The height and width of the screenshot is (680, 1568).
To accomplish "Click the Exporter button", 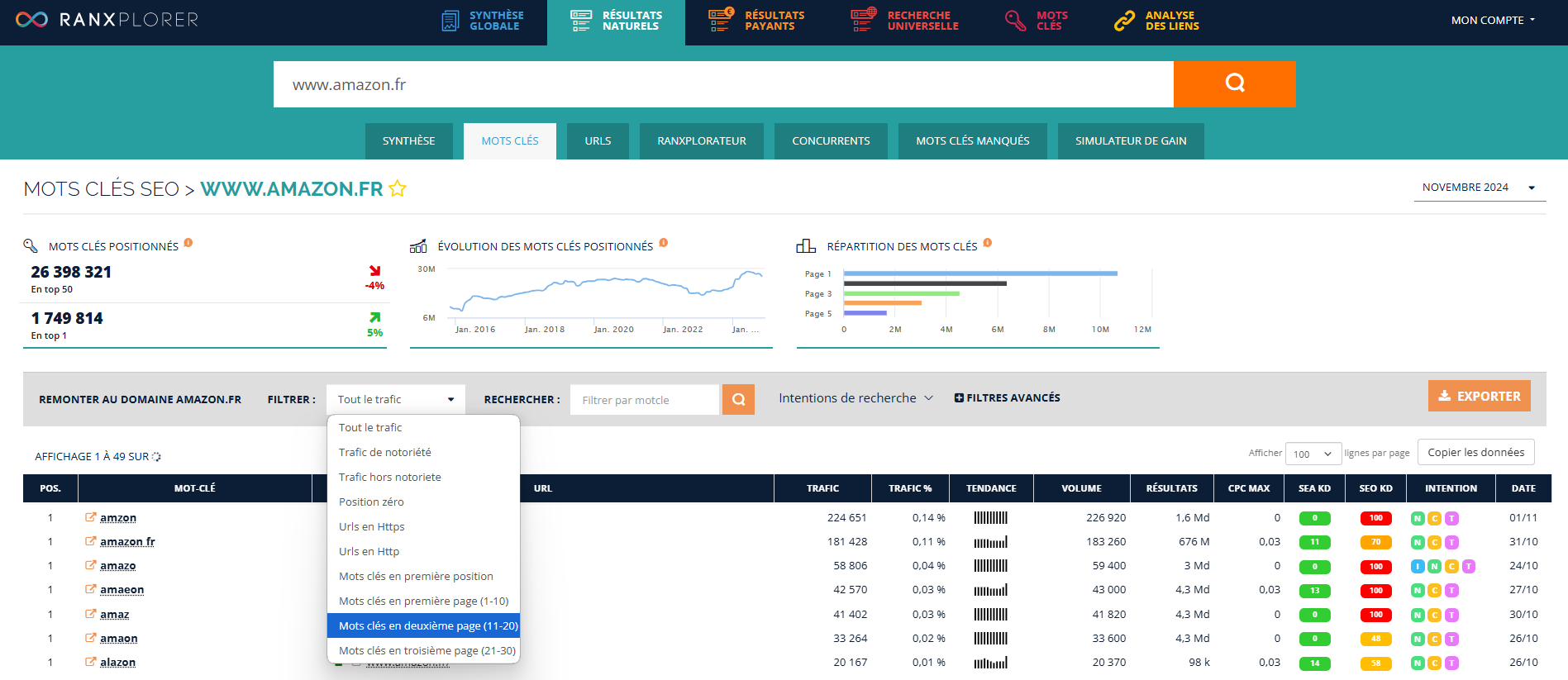I will [1479, 396].
